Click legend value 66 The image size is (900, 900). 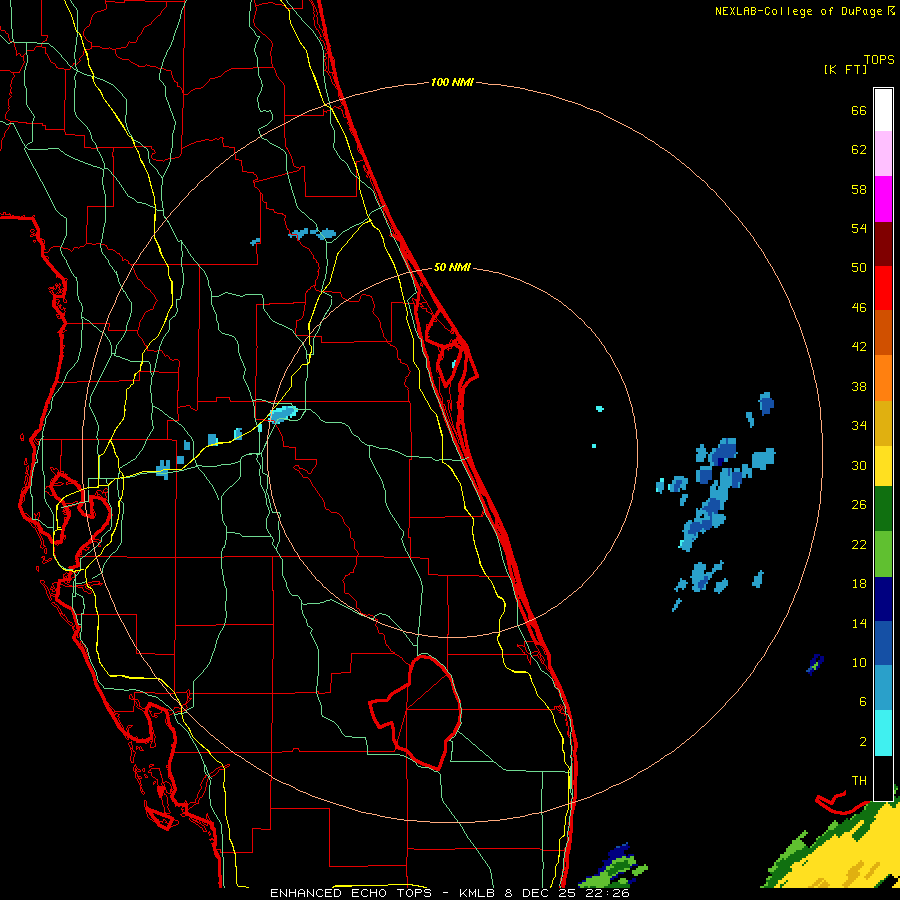coord(859,111)
